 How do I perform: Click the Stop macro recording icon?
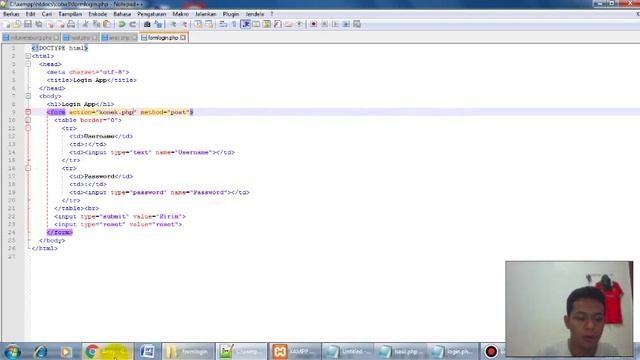click(324, 24)
